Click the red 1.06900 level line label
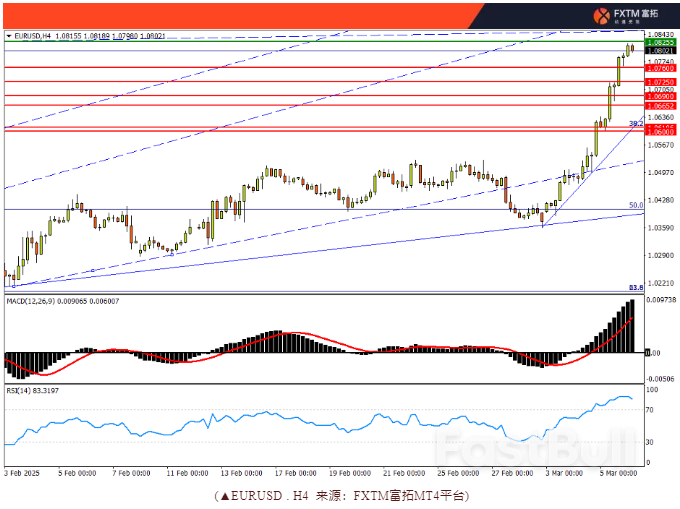This screenshot has width=680, height=509. point(659,96)
